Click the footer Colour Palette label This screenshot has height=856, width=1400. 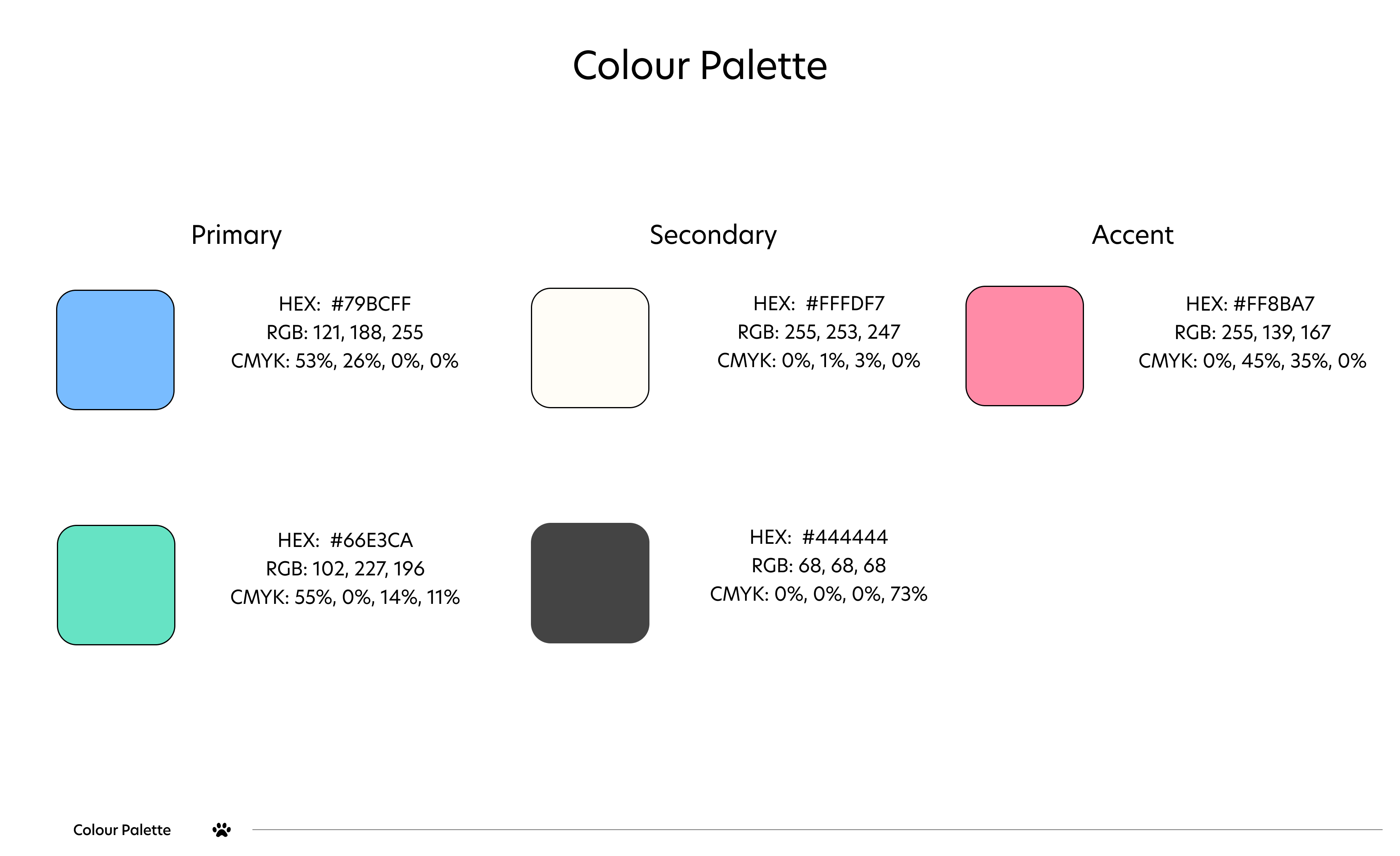(x=122, y=830)
